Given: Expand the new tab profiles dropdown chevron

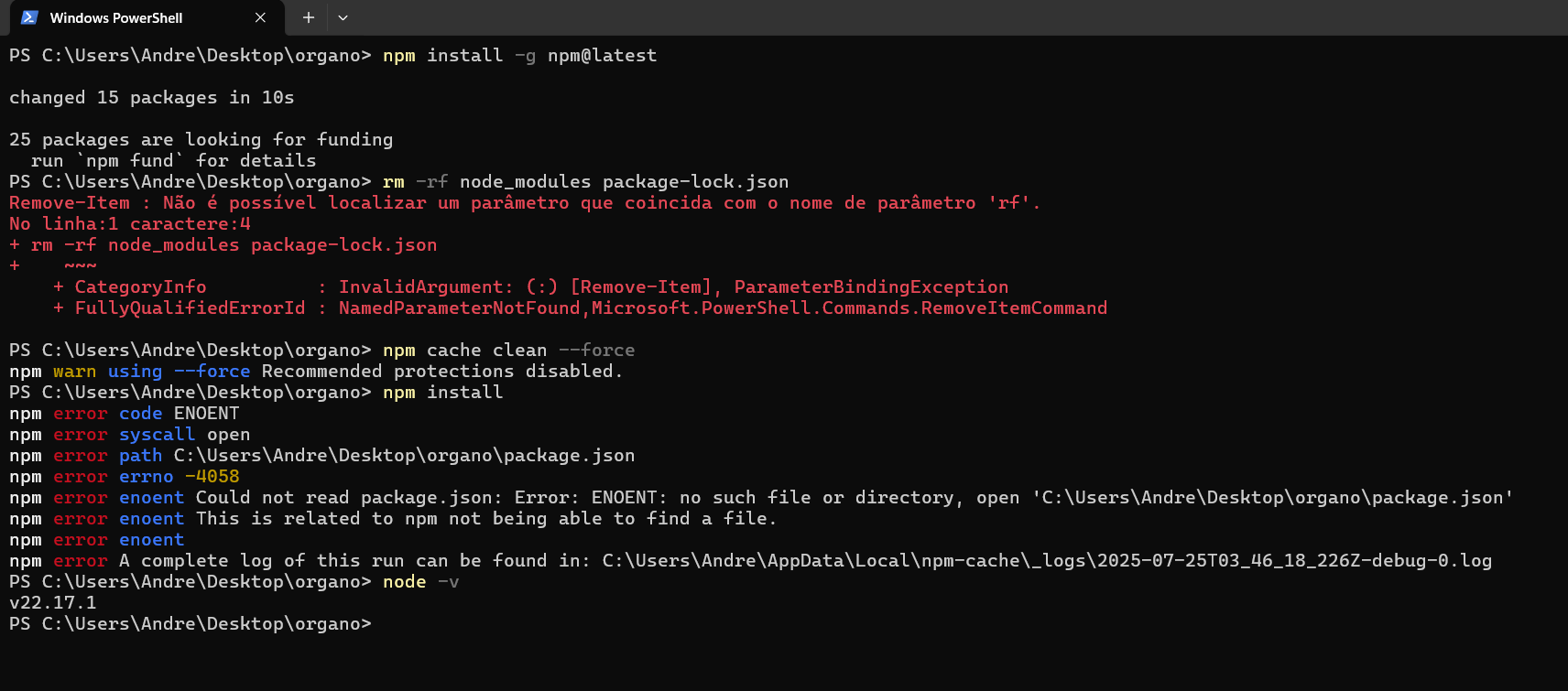Looking at the screenshot, I should (343, 17).
